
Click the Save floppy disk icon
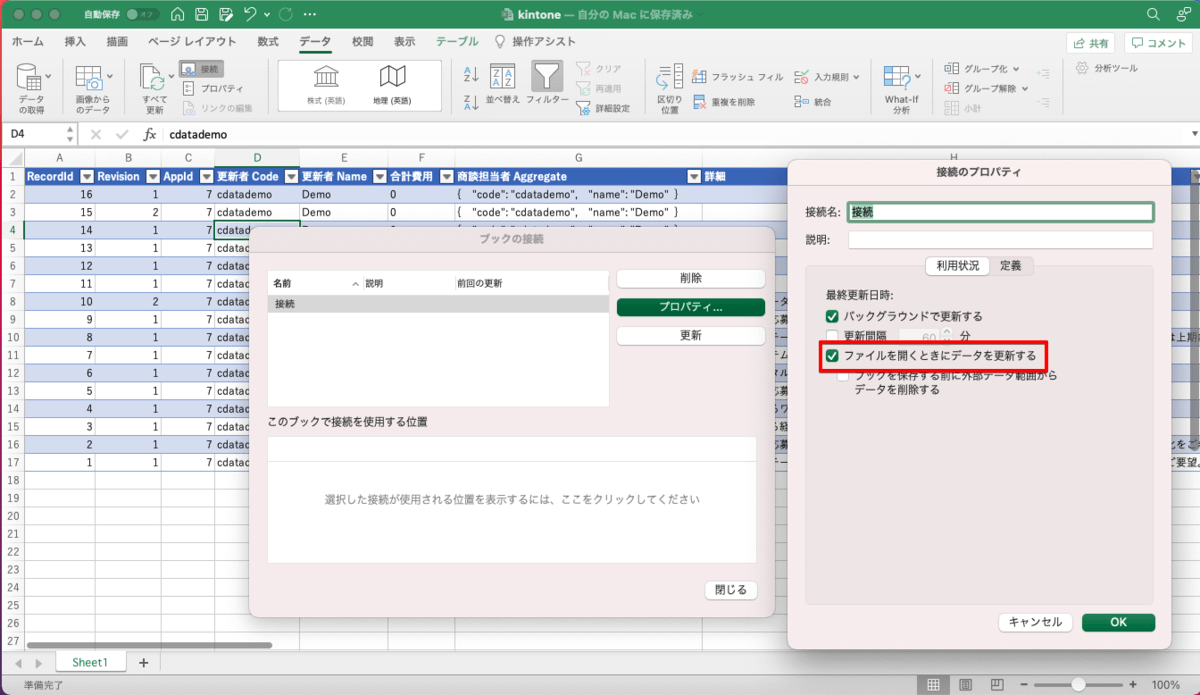[201, 15]
